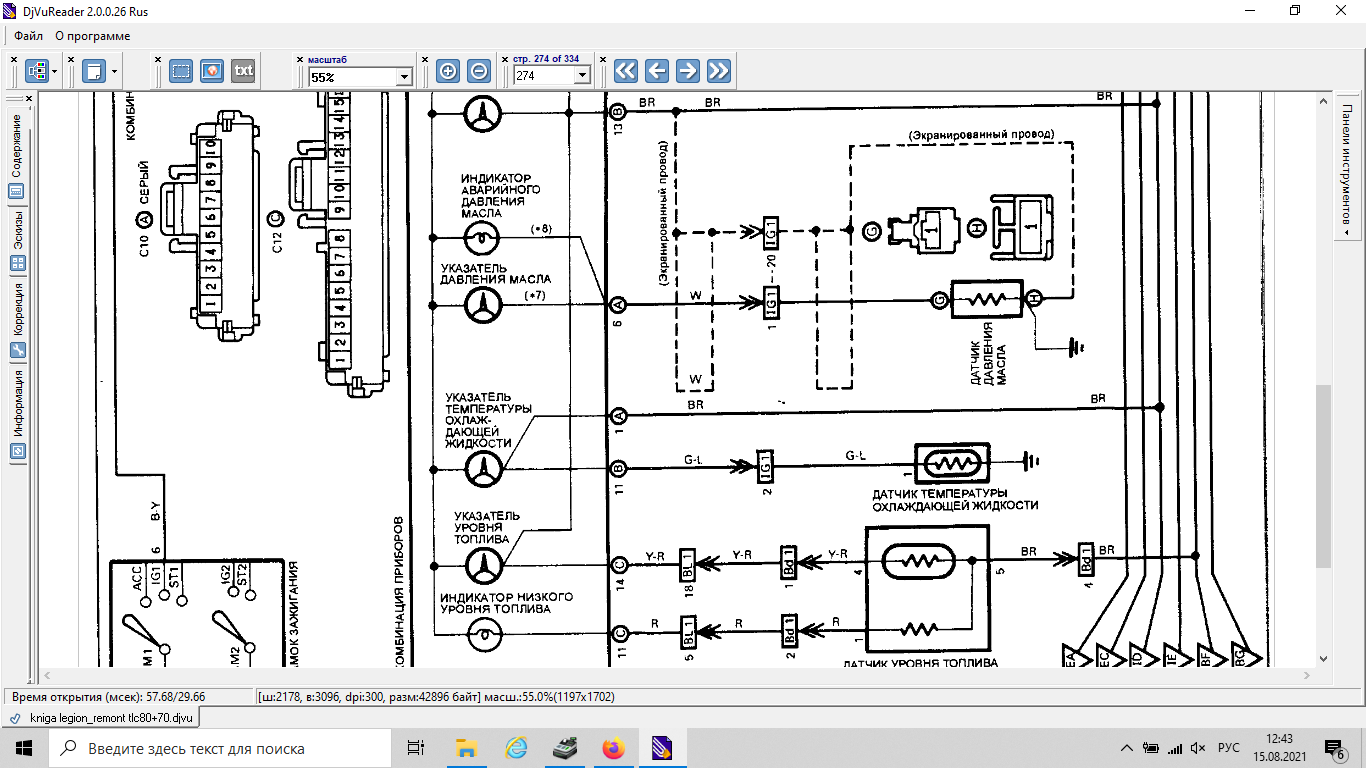Screen dimensions: 1366x768
Task: Click the network signal tray icon
Action: (1174, 748)
